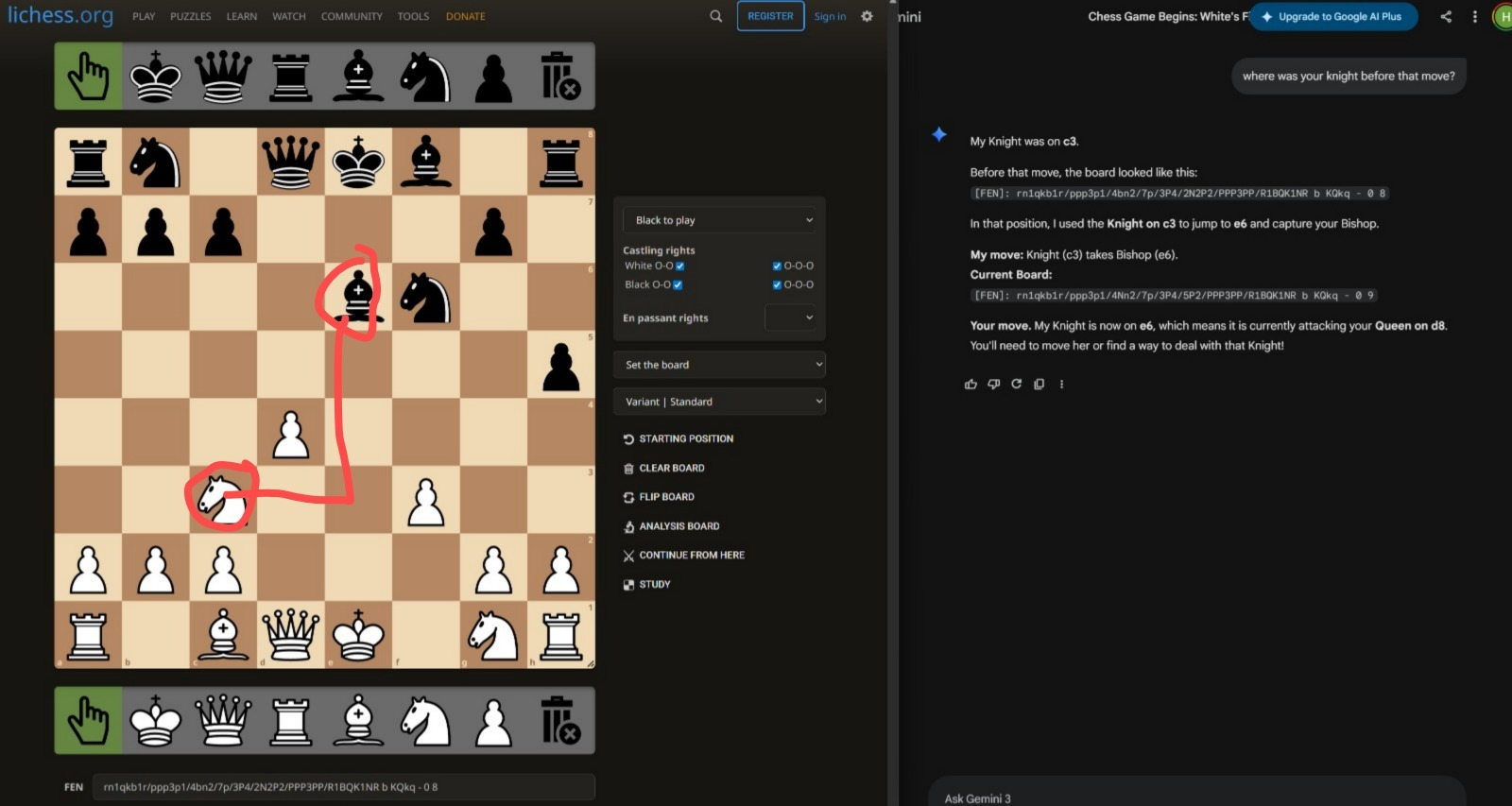Open lichess search magnifier icon
This screenshot has width=1512, height=806.
pos(715,16)
